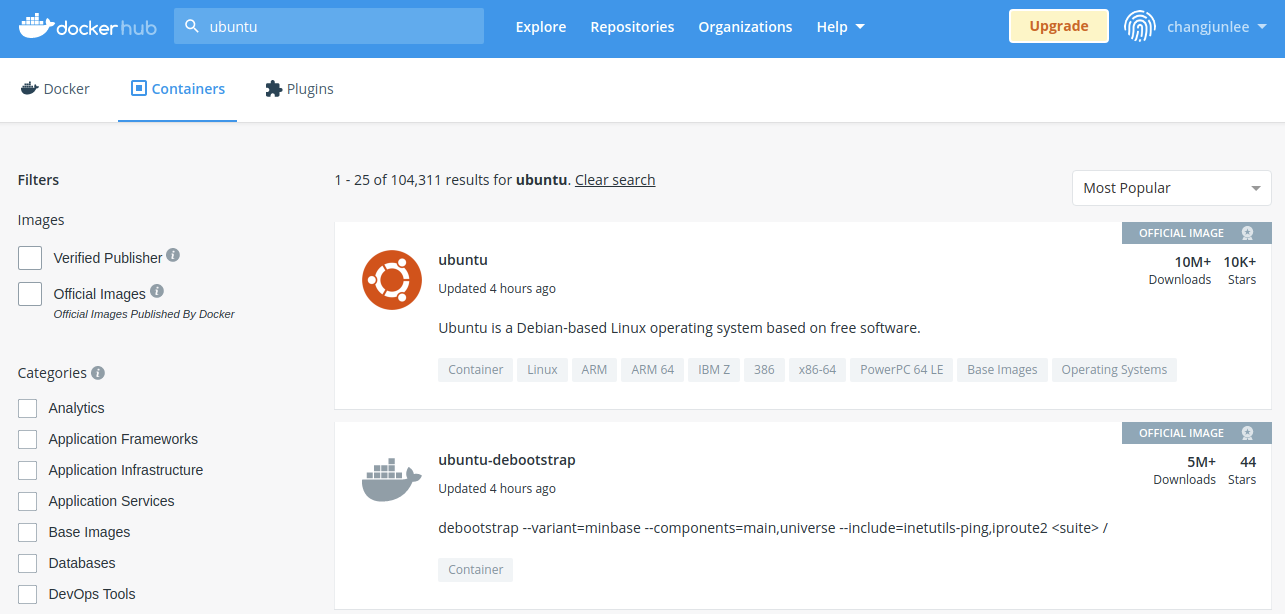
Task: Click Container tag on ubuntu card
Action: [x=476, y=370]
